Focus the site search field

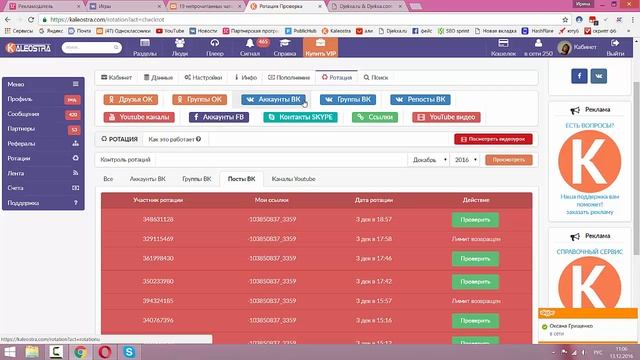[x=91, y=47]
